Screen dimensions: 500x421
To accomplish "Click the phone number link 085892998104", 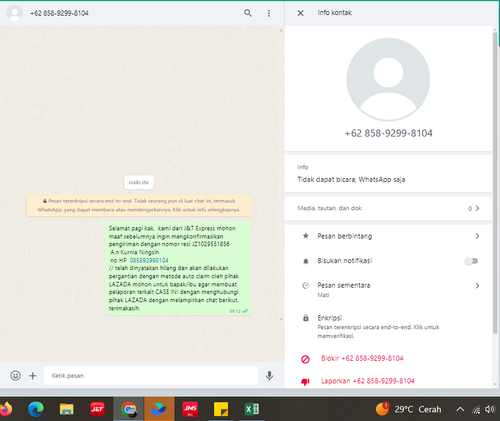I will click(x=149, y=260).
